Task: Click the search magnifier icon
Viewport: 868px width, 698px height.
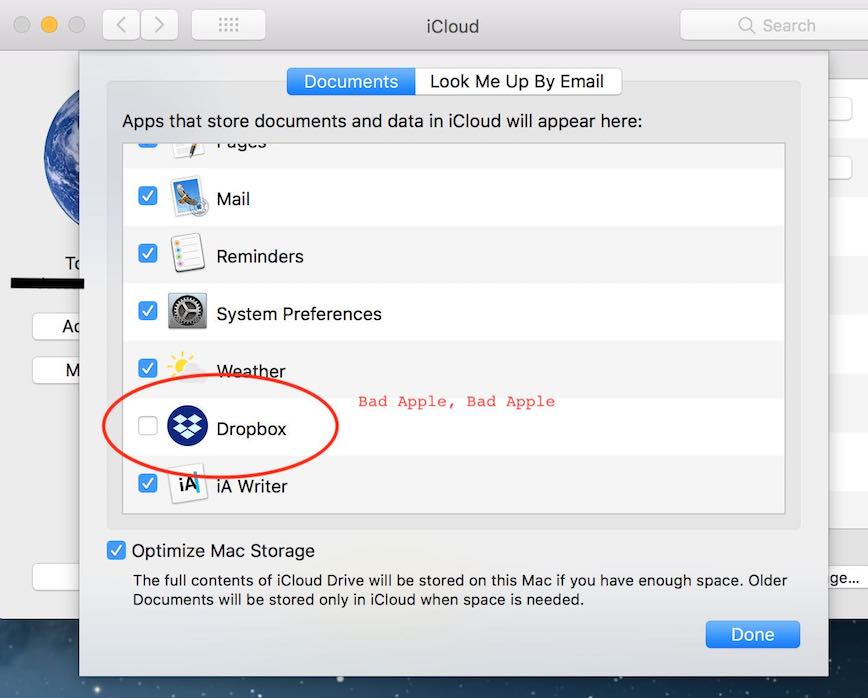Action: [x=746, y=26]
